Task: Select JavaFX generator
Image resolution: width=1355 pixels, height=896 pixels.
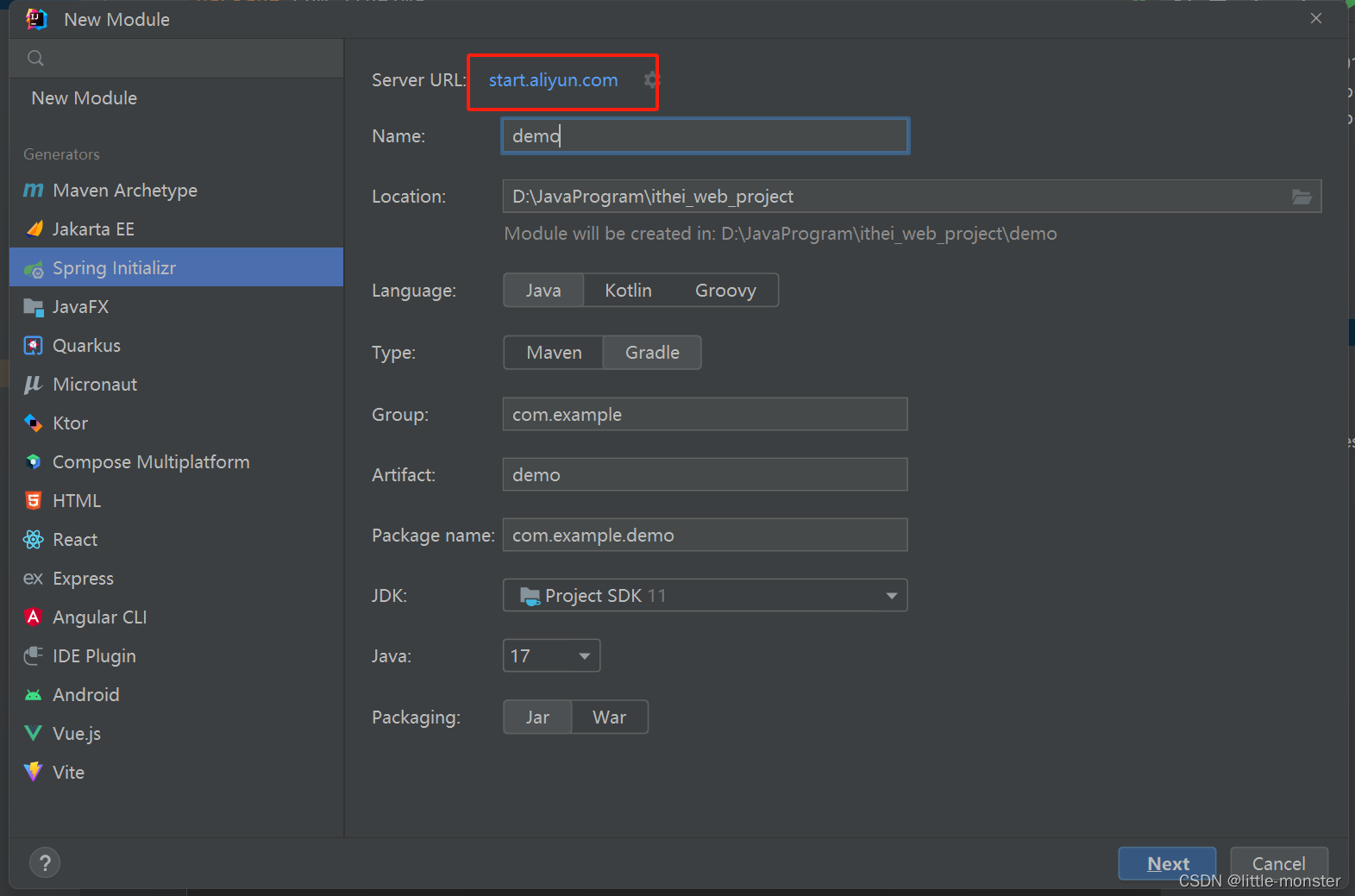Action: tap(176, 307)
